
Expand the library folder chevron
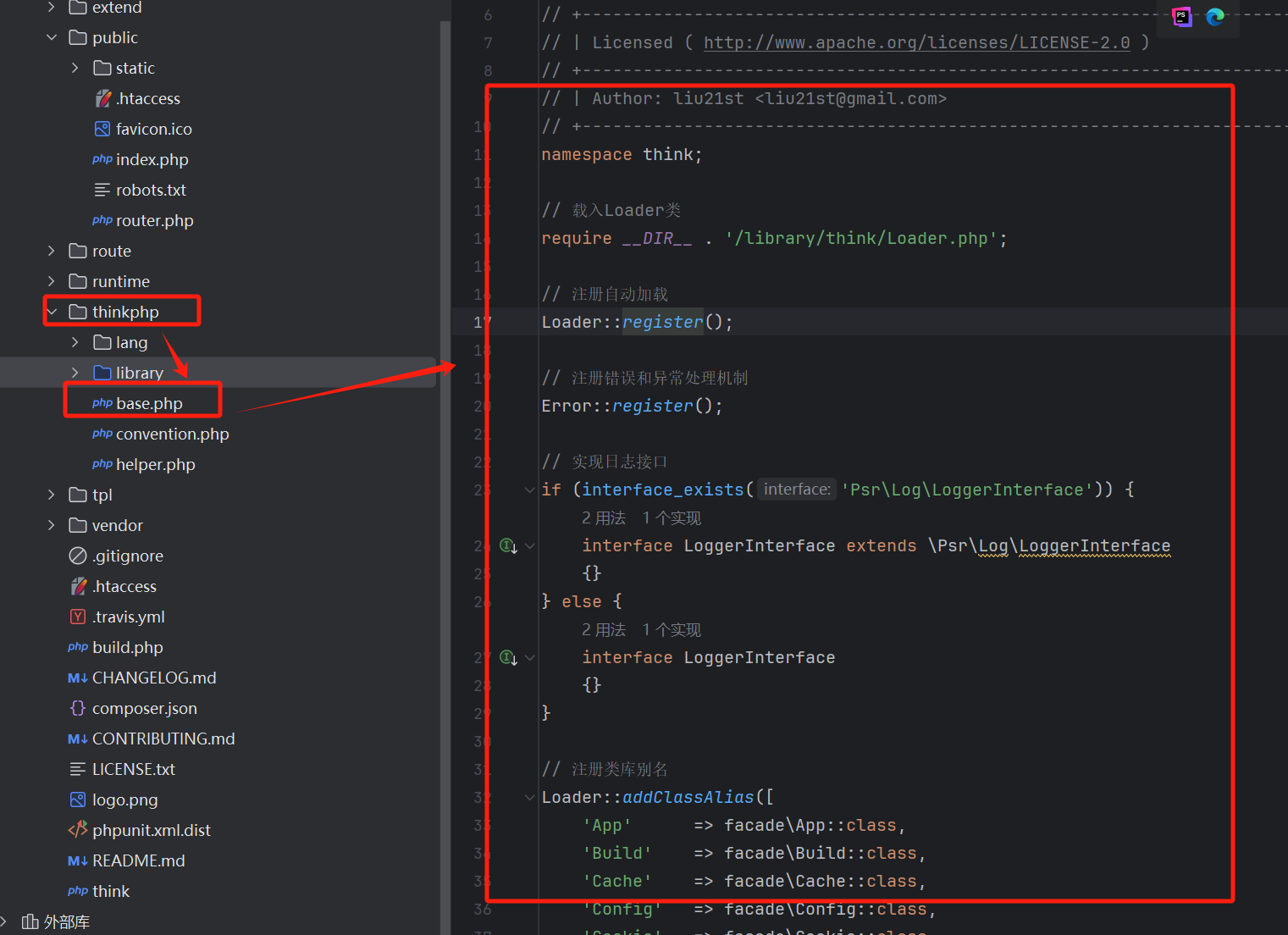75,373
